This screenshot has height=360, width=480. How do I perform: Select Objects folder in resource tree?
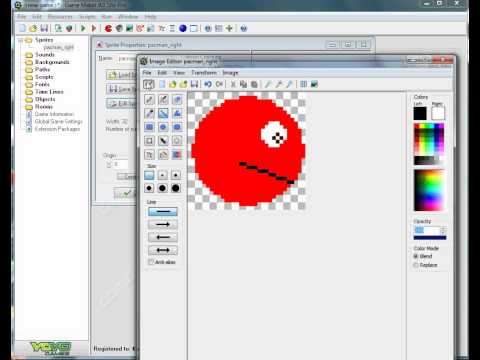point(45,99)
